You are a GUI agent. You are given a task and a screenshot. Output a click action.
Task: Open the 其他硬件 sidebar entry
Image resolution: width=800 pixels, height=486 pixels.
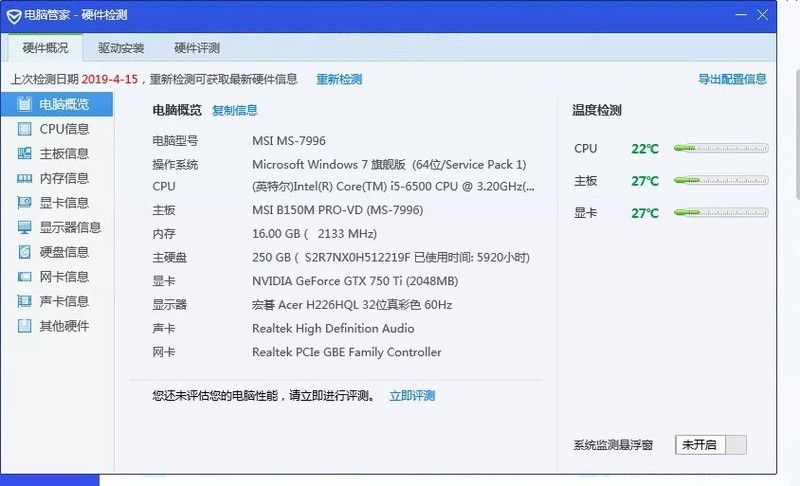click(57, 325)
